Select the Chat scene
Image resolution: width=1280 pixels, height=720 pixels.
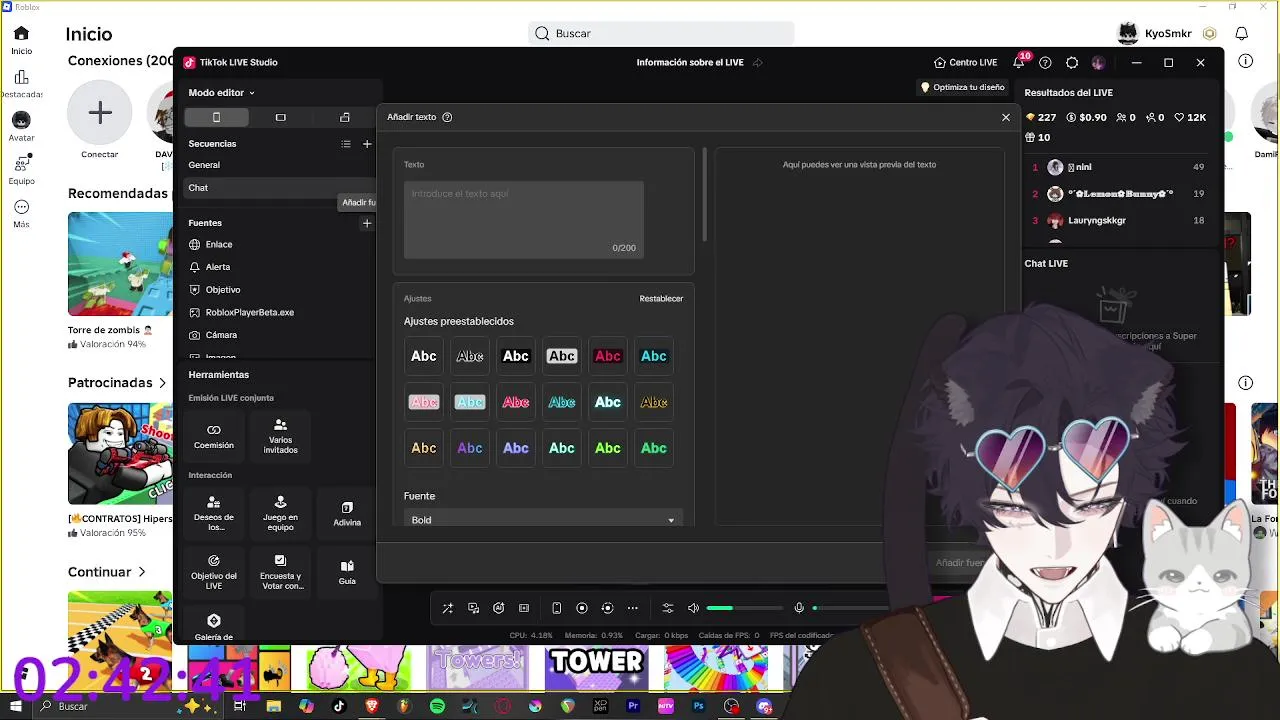280,188
